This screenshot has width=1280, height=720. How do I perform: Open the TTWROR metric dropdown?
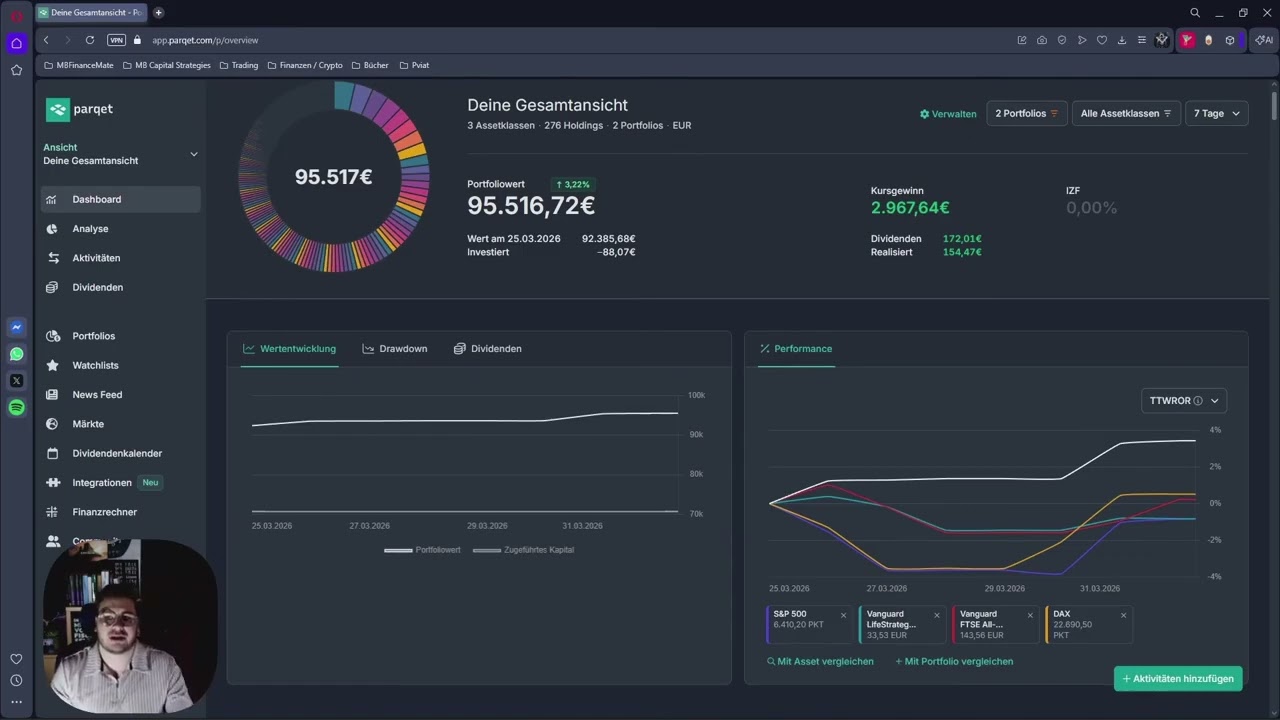point(1184,401)
